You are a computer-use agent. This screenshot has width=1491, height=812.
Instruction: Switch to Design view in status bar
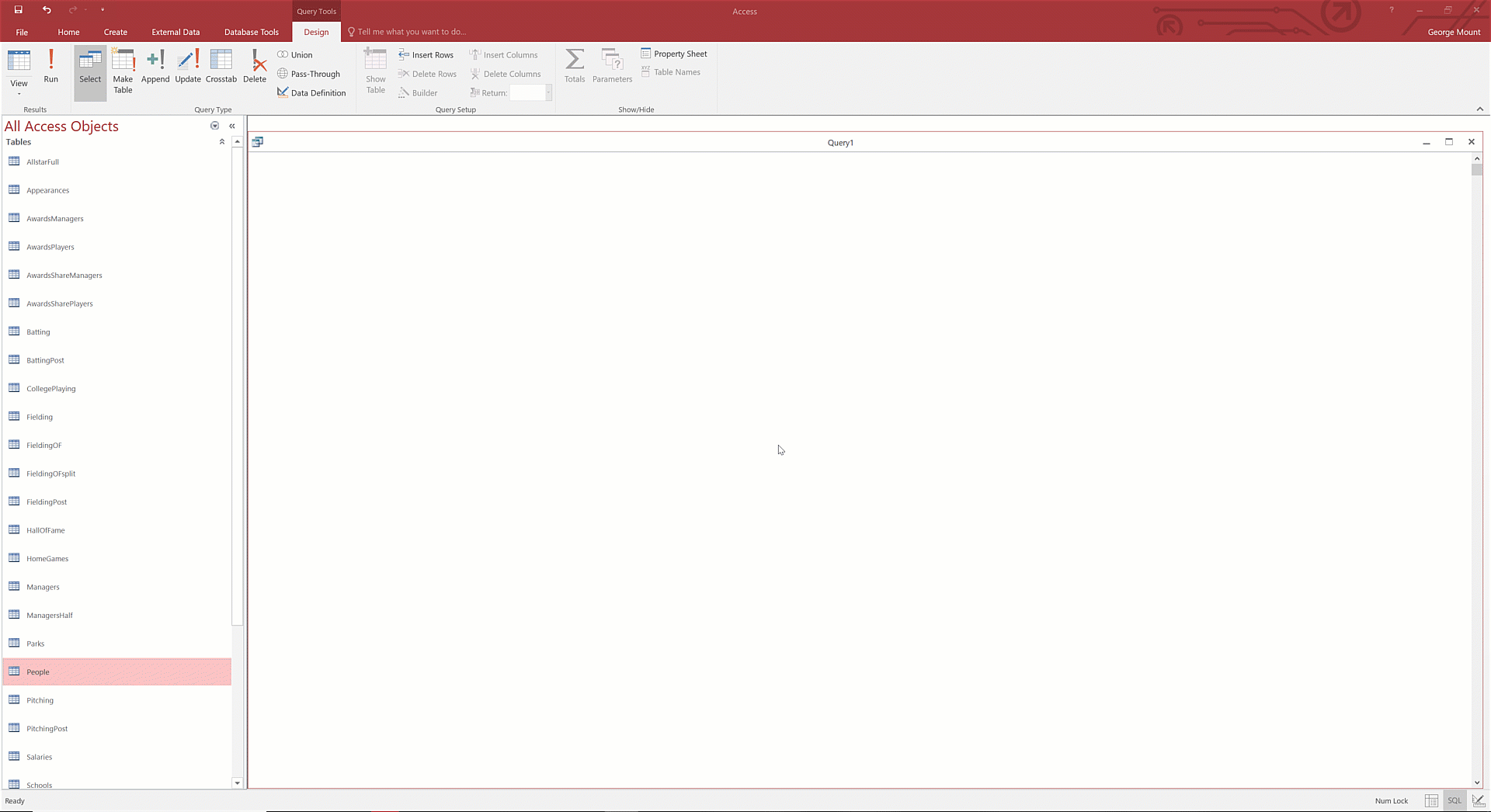click(1479, 800)
